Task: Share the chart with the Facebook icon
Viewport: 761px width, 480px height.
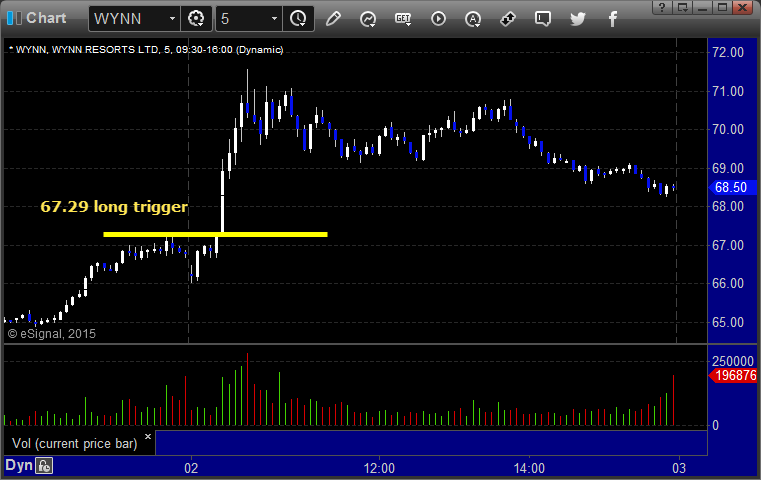Action: click(613, 19)
